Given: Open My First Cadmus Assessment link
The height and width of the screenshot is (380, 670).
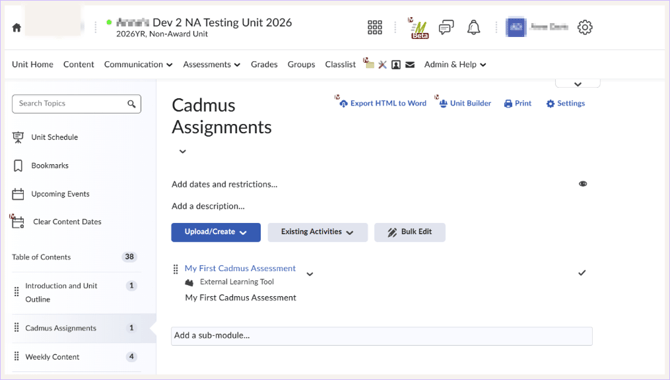Looking at the screenshot, I should (x=240, y=268).
